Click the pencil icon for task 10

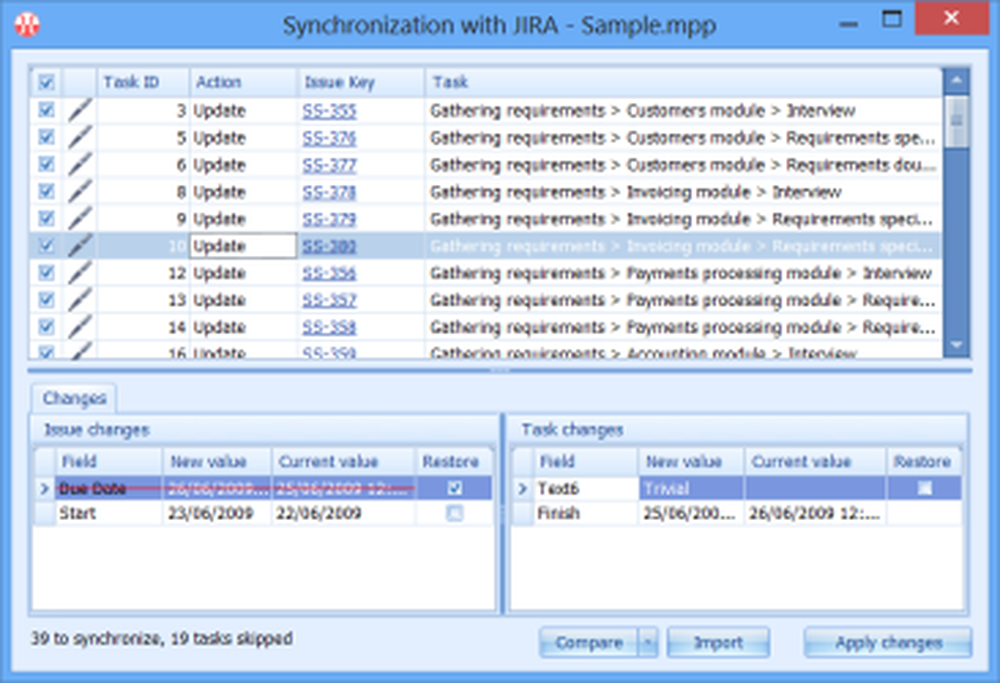point(80,246)
